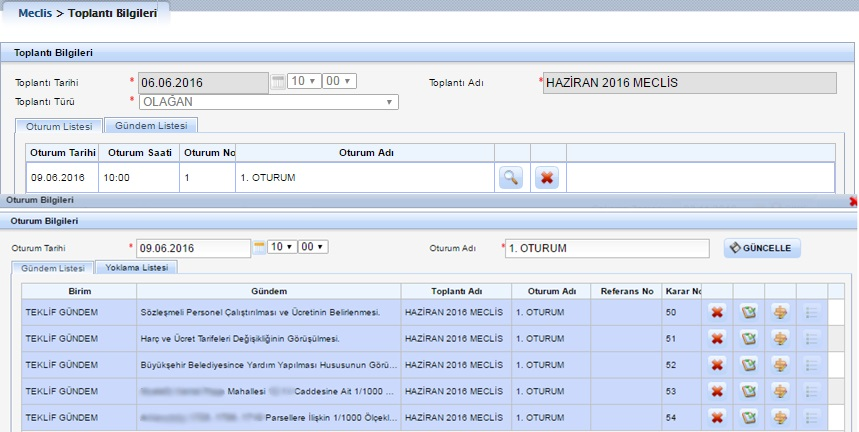Delete agenda item with Karar No 52
The height and width of the screenshot is (432, 859).
(717, 365)
